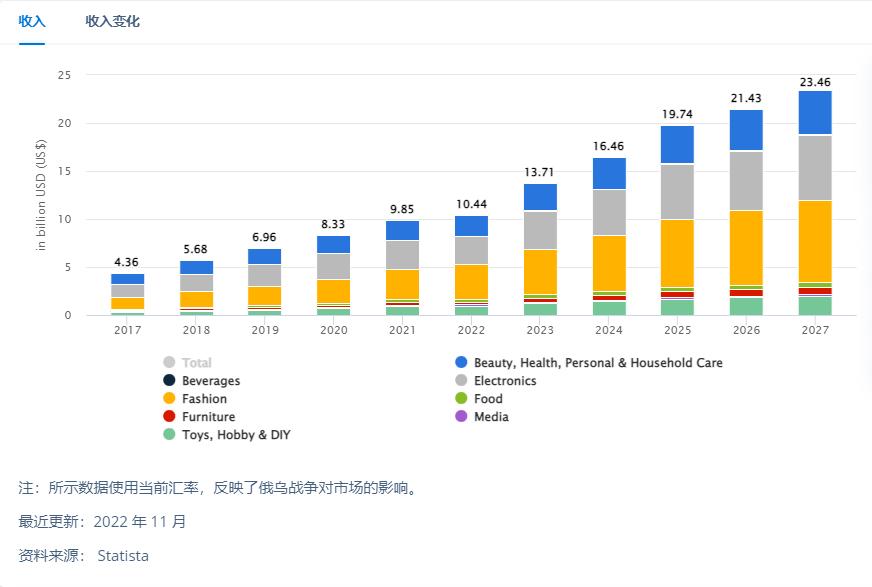Click the 23.46 data label
This screenshot has width=872, height=587.
pos(816,81)
